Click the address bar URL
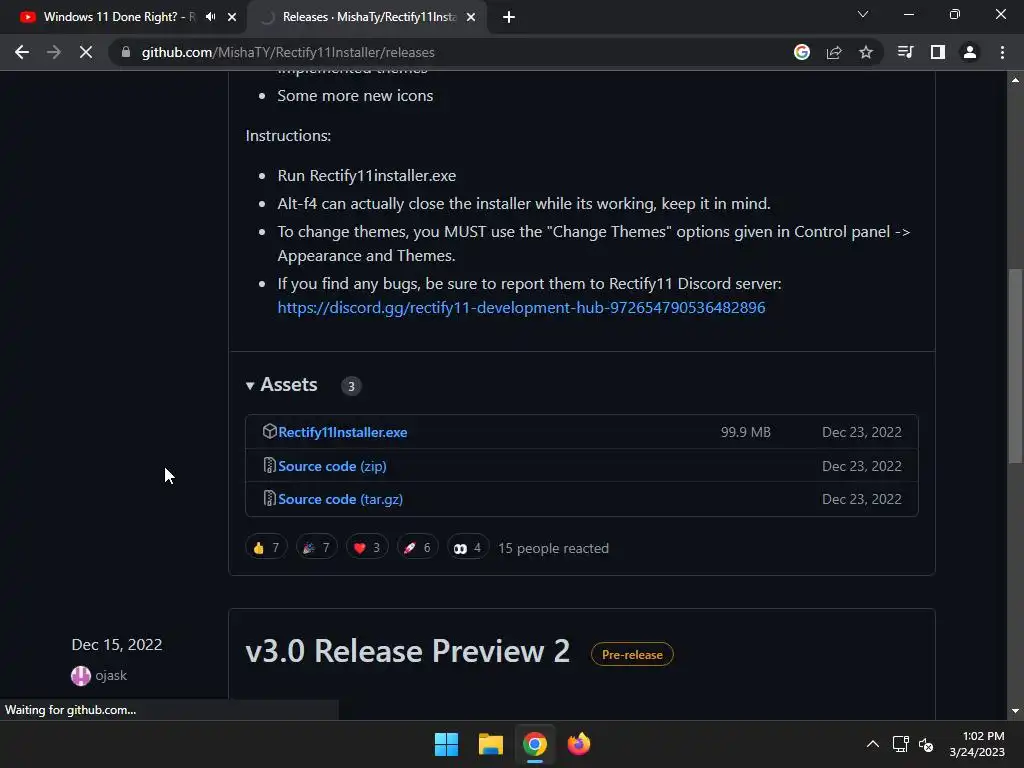 pyautogui.click(x=288, y=52)
